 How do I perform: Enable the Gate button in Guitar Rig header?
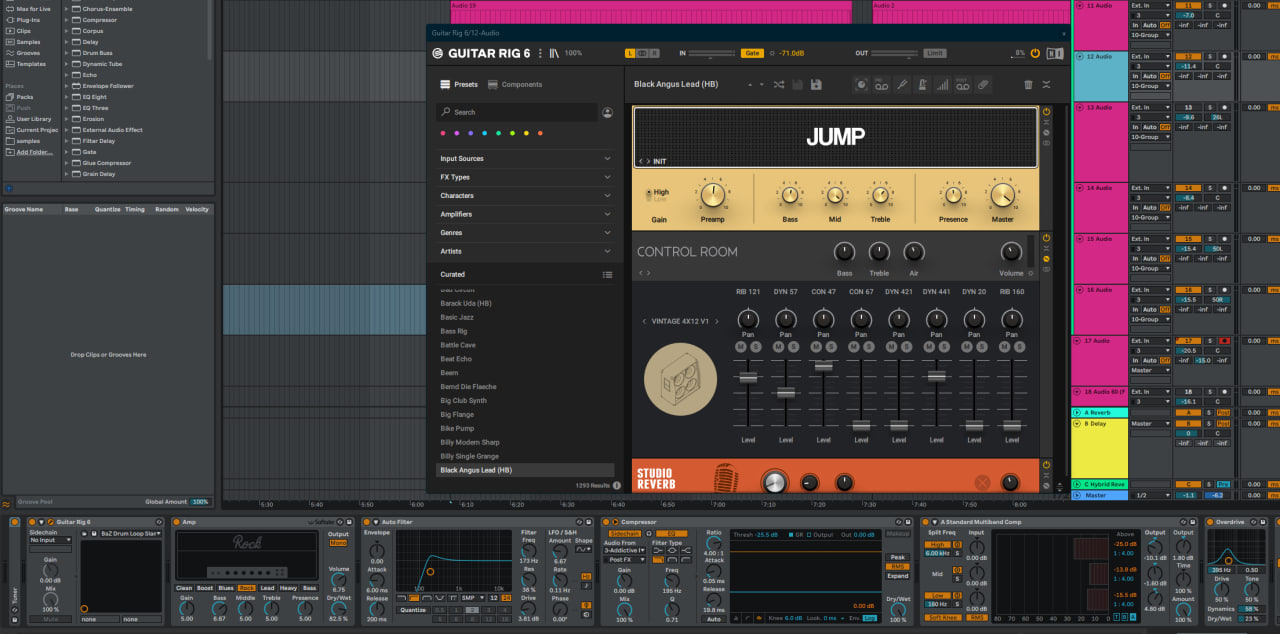coord(752,53)
